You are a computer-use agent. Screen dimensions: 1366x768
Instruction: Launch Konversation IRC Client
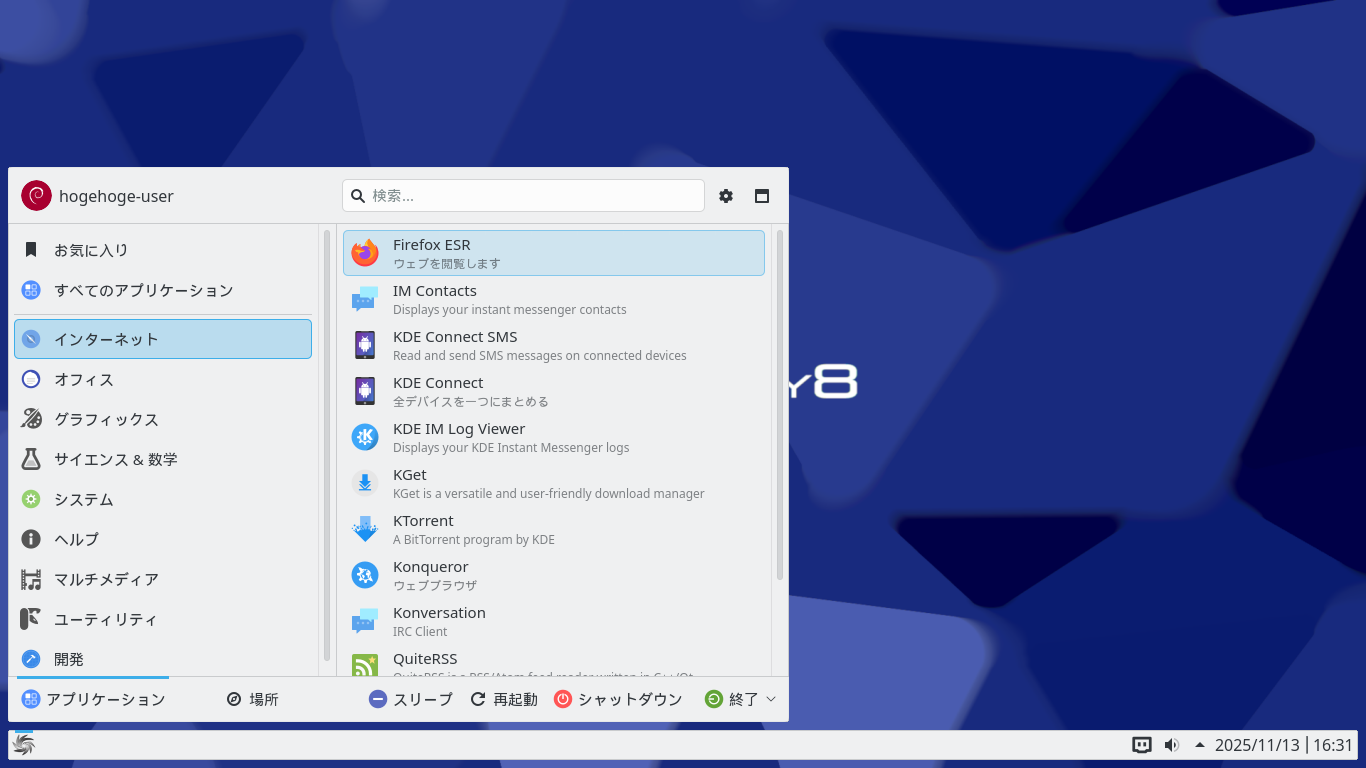(553, 621)
